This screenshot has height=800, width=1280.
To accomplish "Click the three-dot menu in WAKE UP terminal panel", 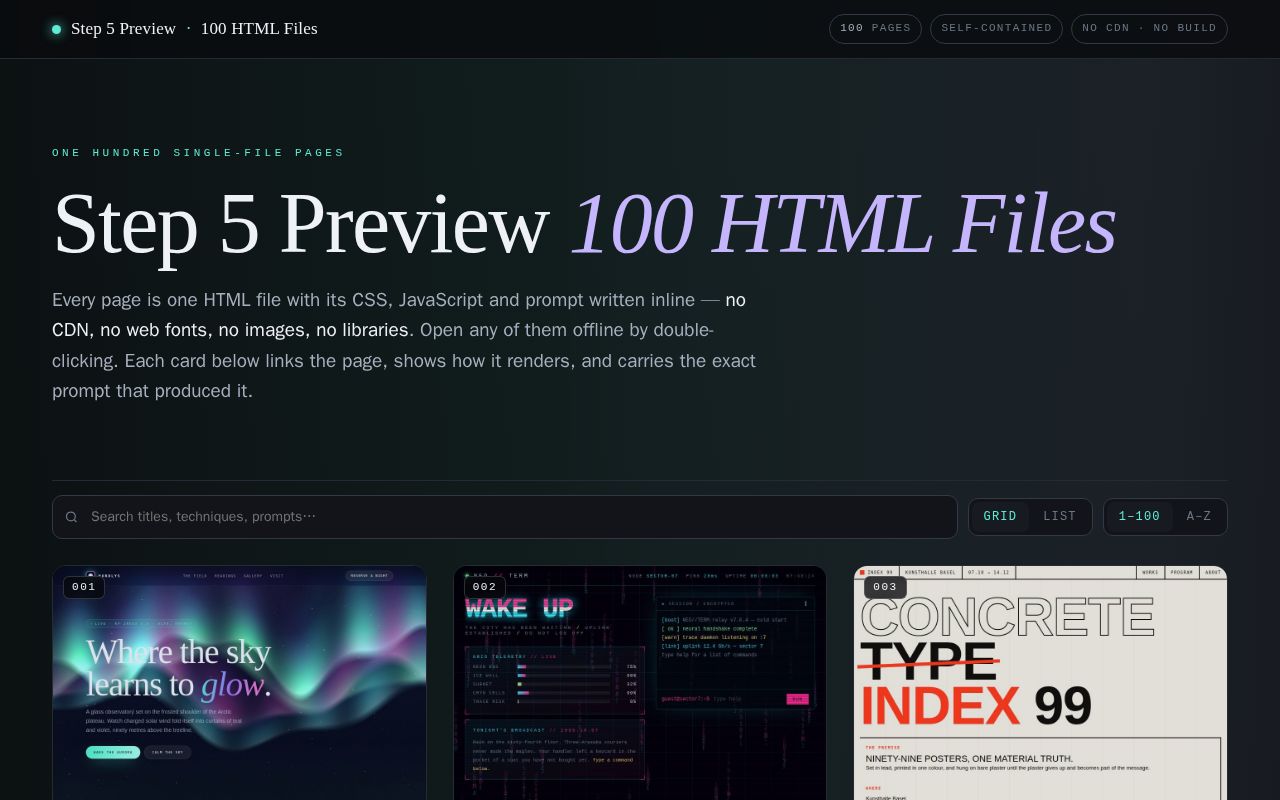I will point(806,604).
